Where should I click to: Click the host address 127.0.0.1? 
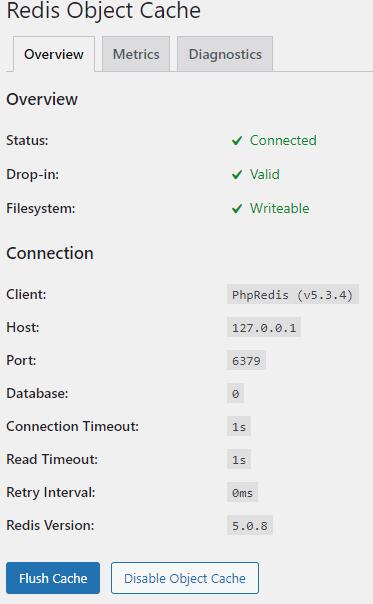tap(264, 328)
